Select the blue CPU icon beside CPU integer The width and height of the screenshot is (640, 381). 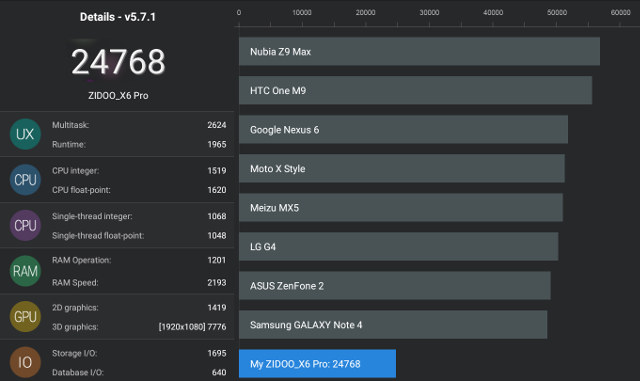click(25, 180)
